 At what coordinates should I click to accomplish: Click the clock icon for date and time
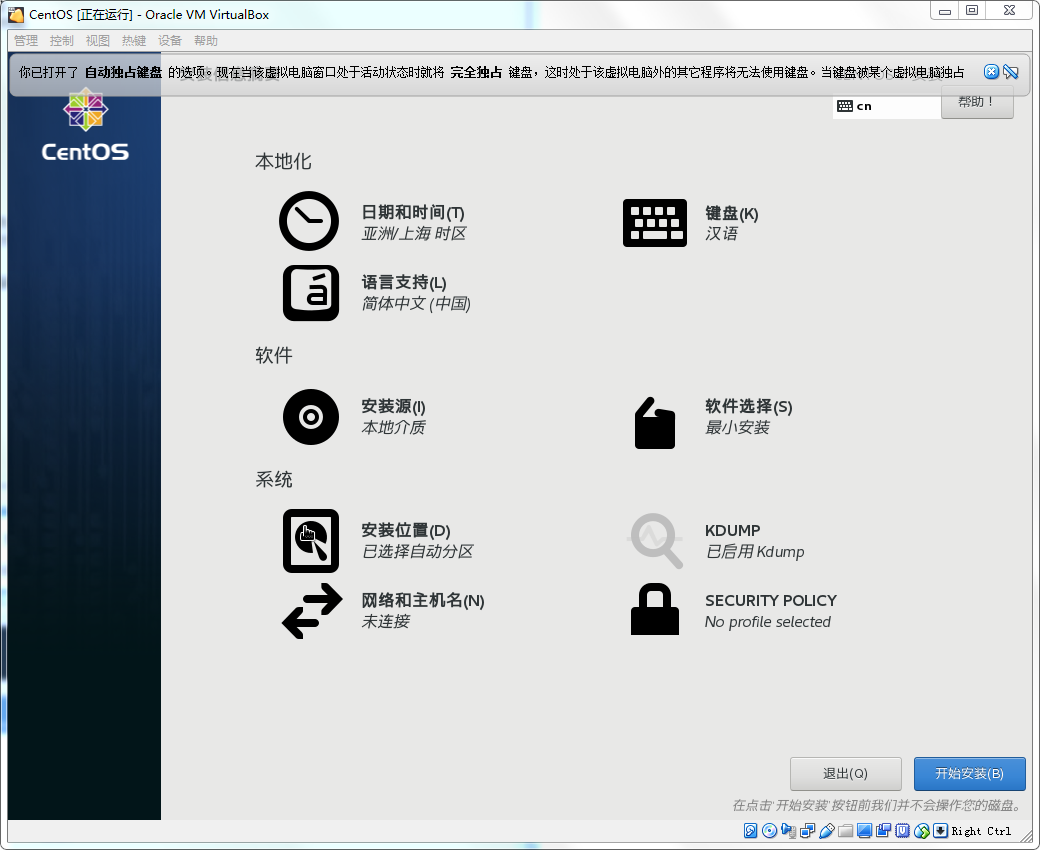pyautogui.click(x=309, y=221)
